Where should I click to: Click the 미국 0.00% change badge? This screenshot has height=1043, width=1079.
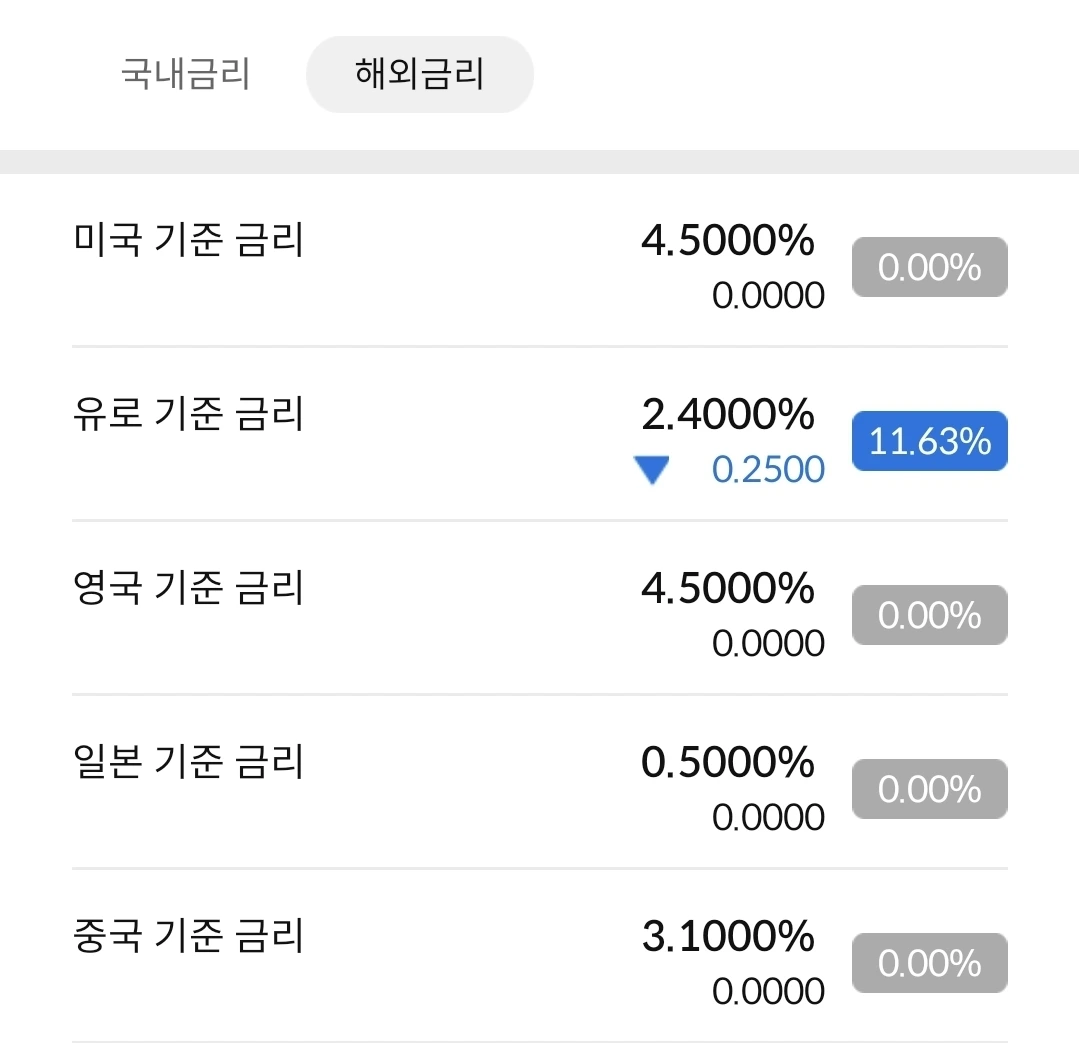pyautogui.click(x=929, y=268)
